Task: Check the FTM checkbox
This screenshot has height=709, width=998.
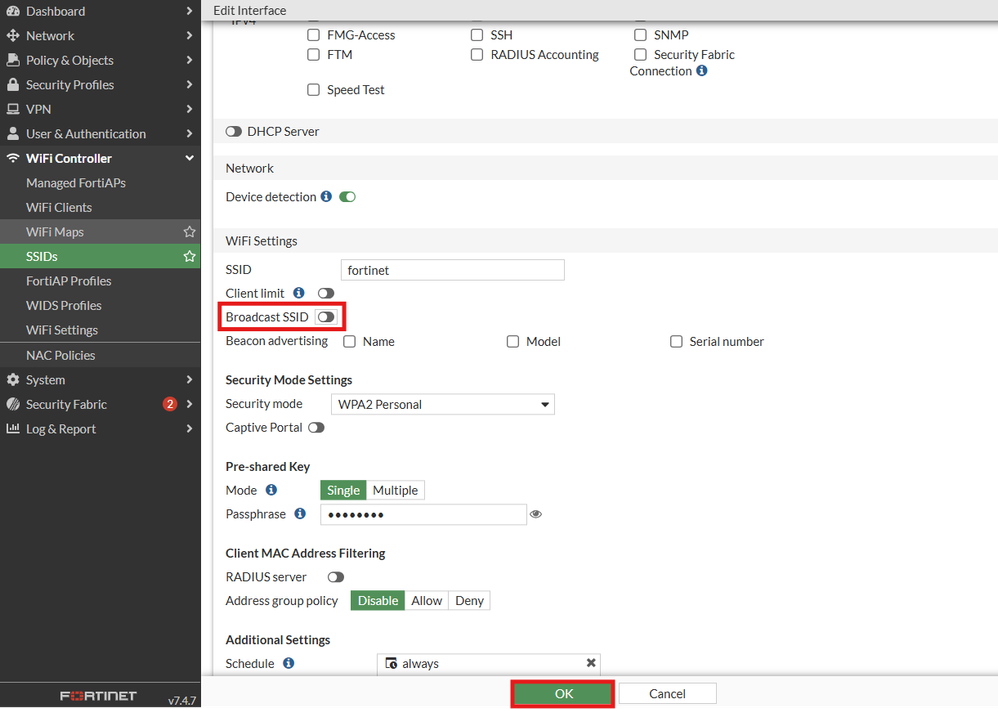Action: point(313,54)
